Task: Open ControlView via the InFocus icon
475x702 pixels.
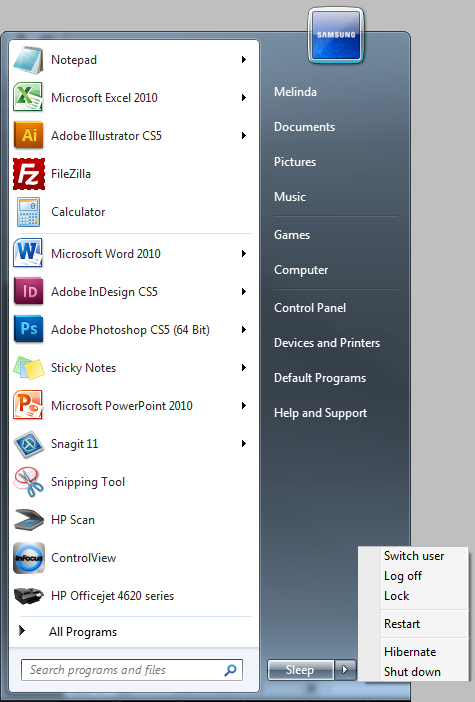Action: point(29,558)
